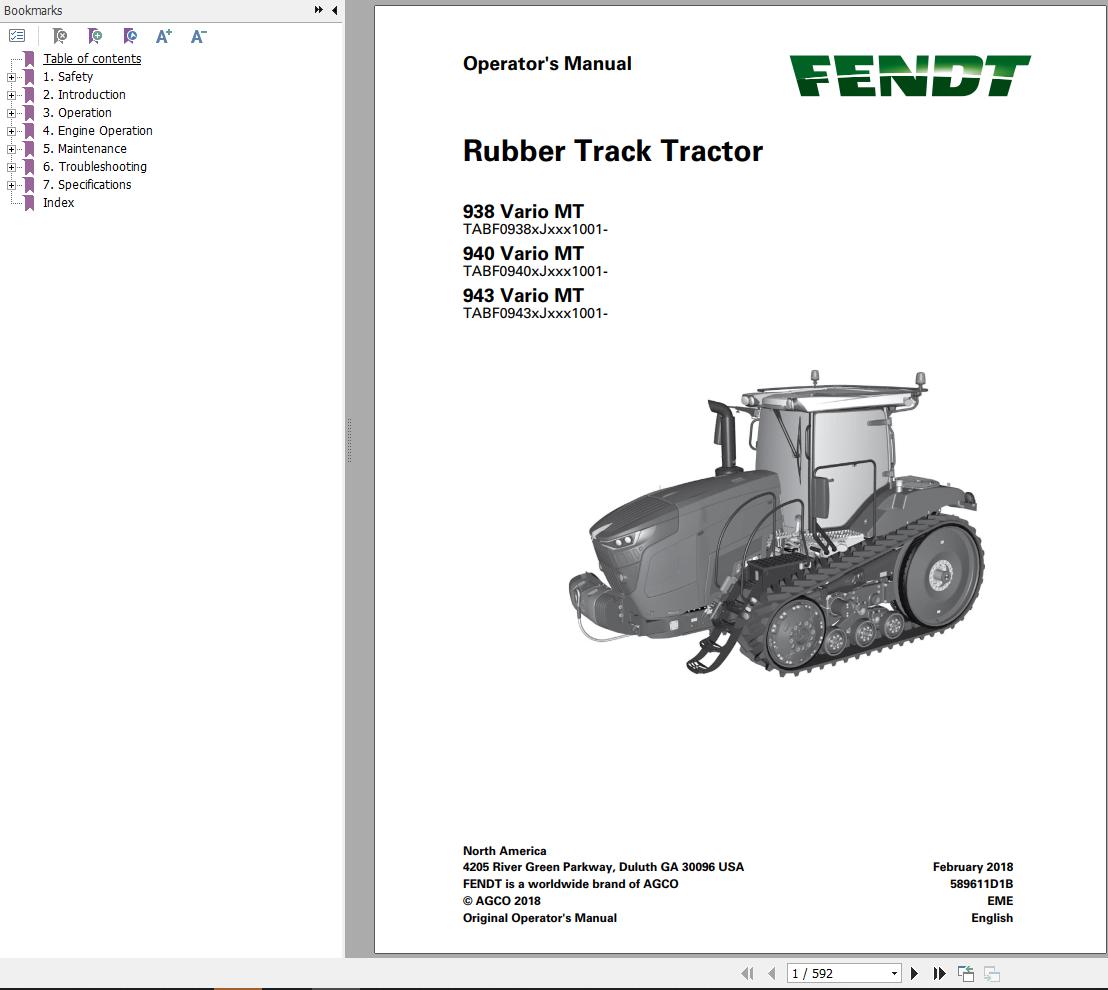Screen dimensions: 1108x990
Task: Click the 940 Vario MT model text
Action: click(x=523, y=253)
